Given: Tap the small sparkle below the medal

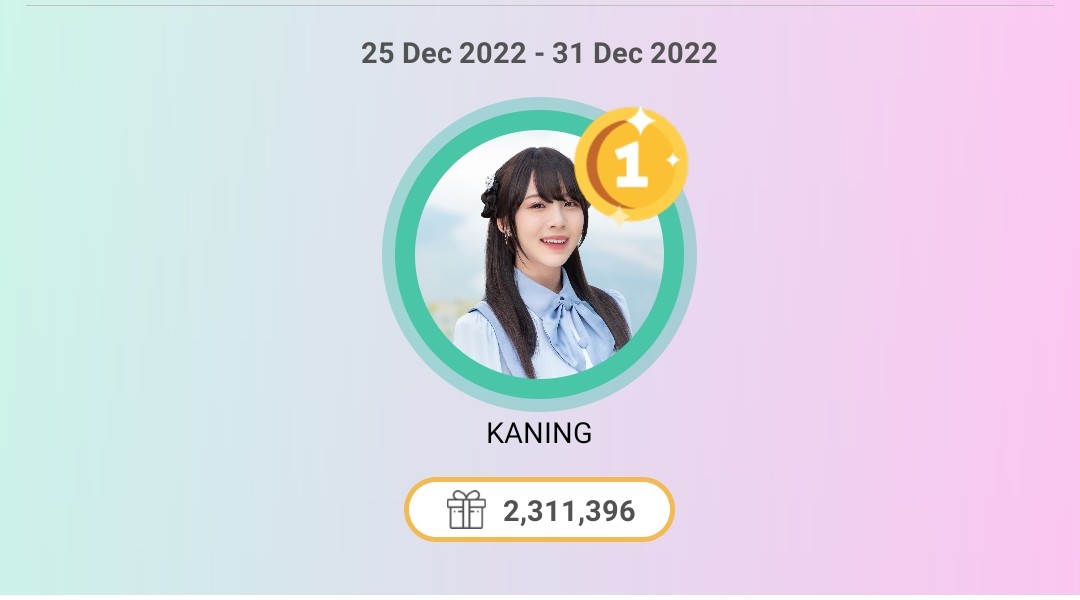Looking at the screenshot, I should tap(620, 216).
